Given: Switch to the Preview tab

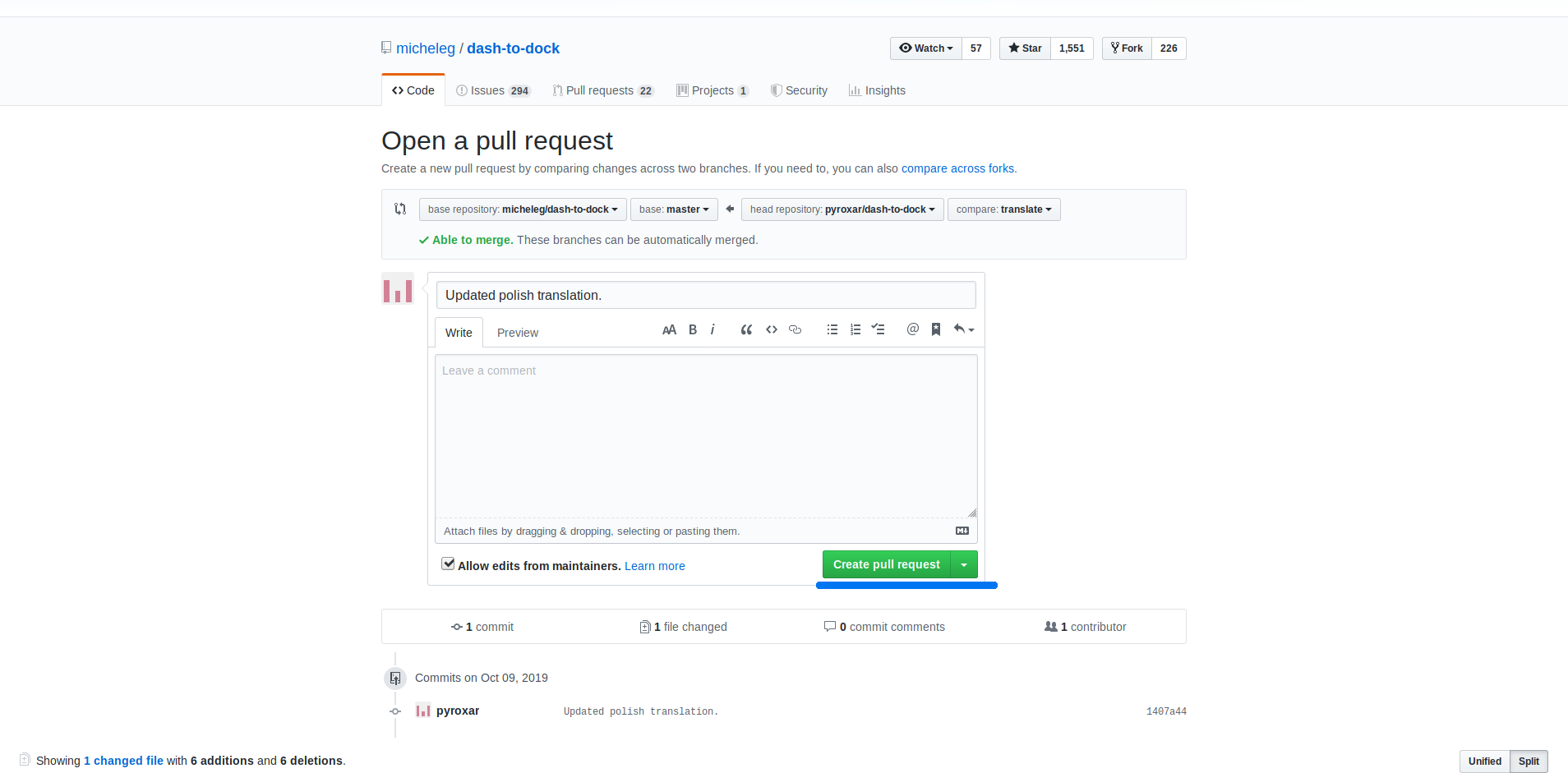Looking at the screenshot, I should pos(518,333).
